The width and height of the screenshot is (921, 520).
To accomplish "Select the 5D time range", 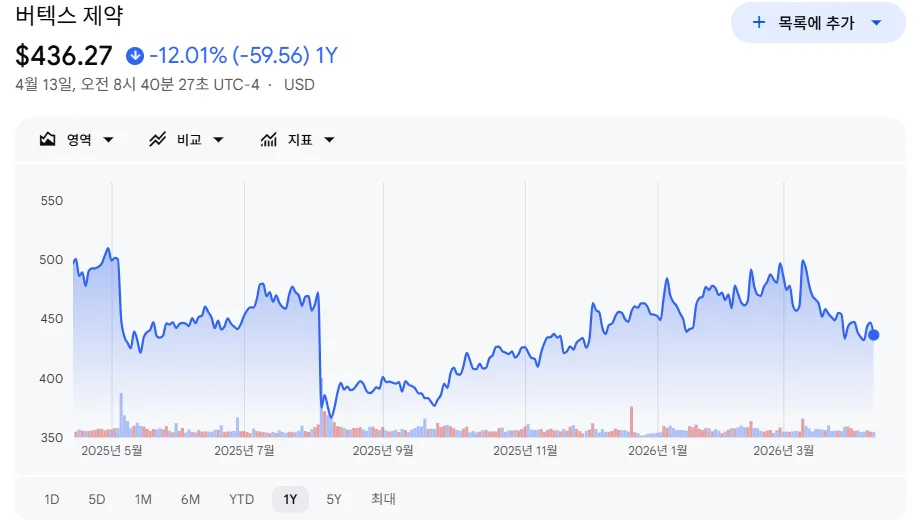I will click(x=97, y=499).
